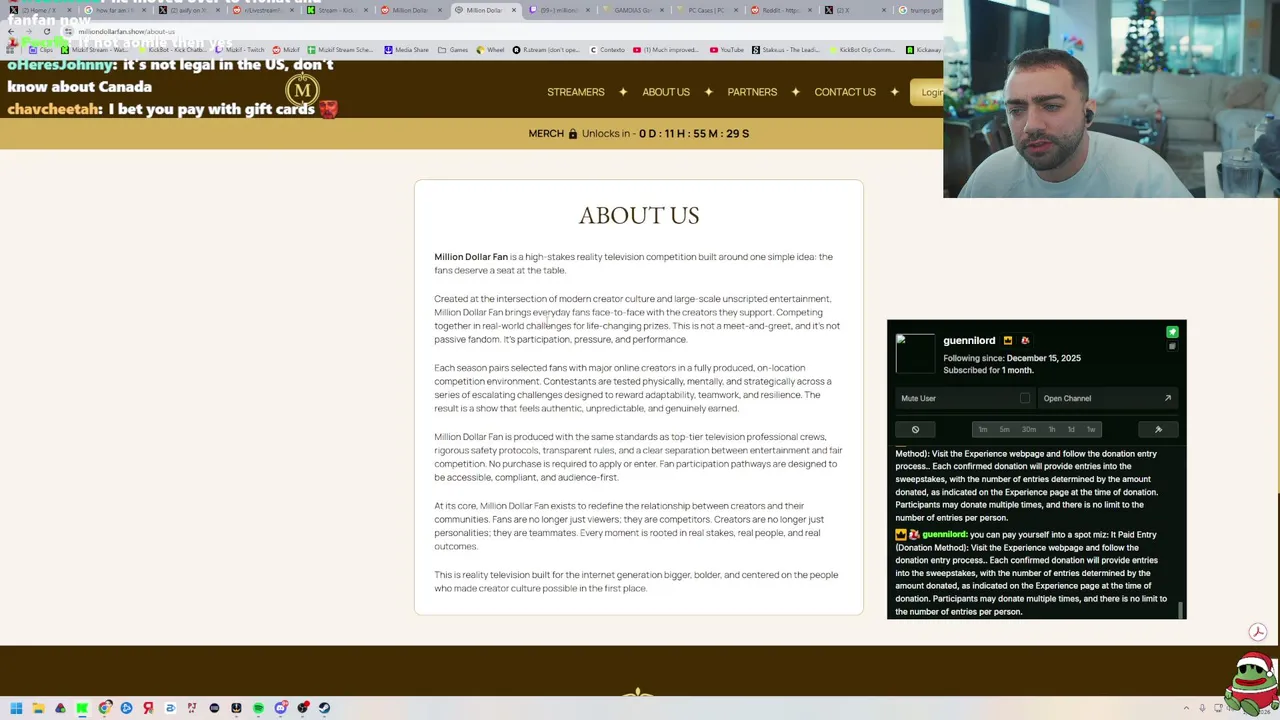This screenshot has width=1280, height=720.
Task: Click the red Yandex-style icon in taskbar
Action: (148, 708)
